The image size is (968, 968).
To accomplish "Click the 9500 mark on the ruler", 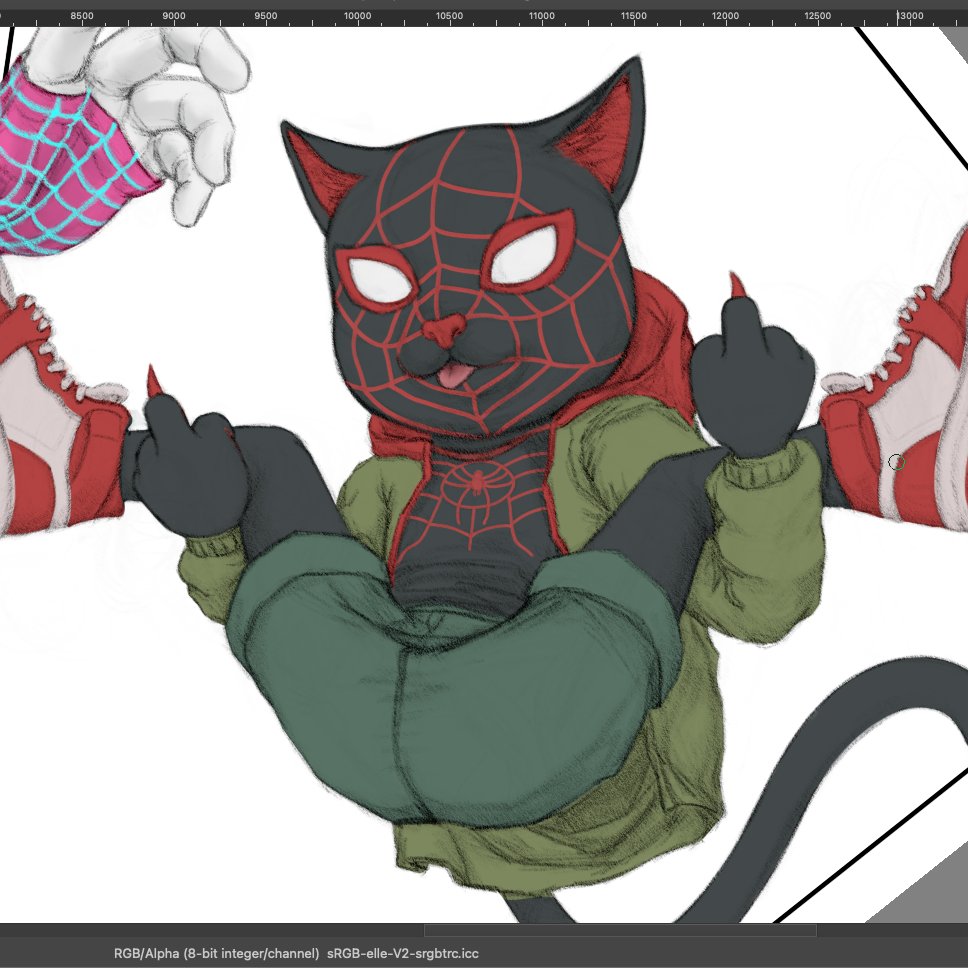I will [x=265, y=16].
